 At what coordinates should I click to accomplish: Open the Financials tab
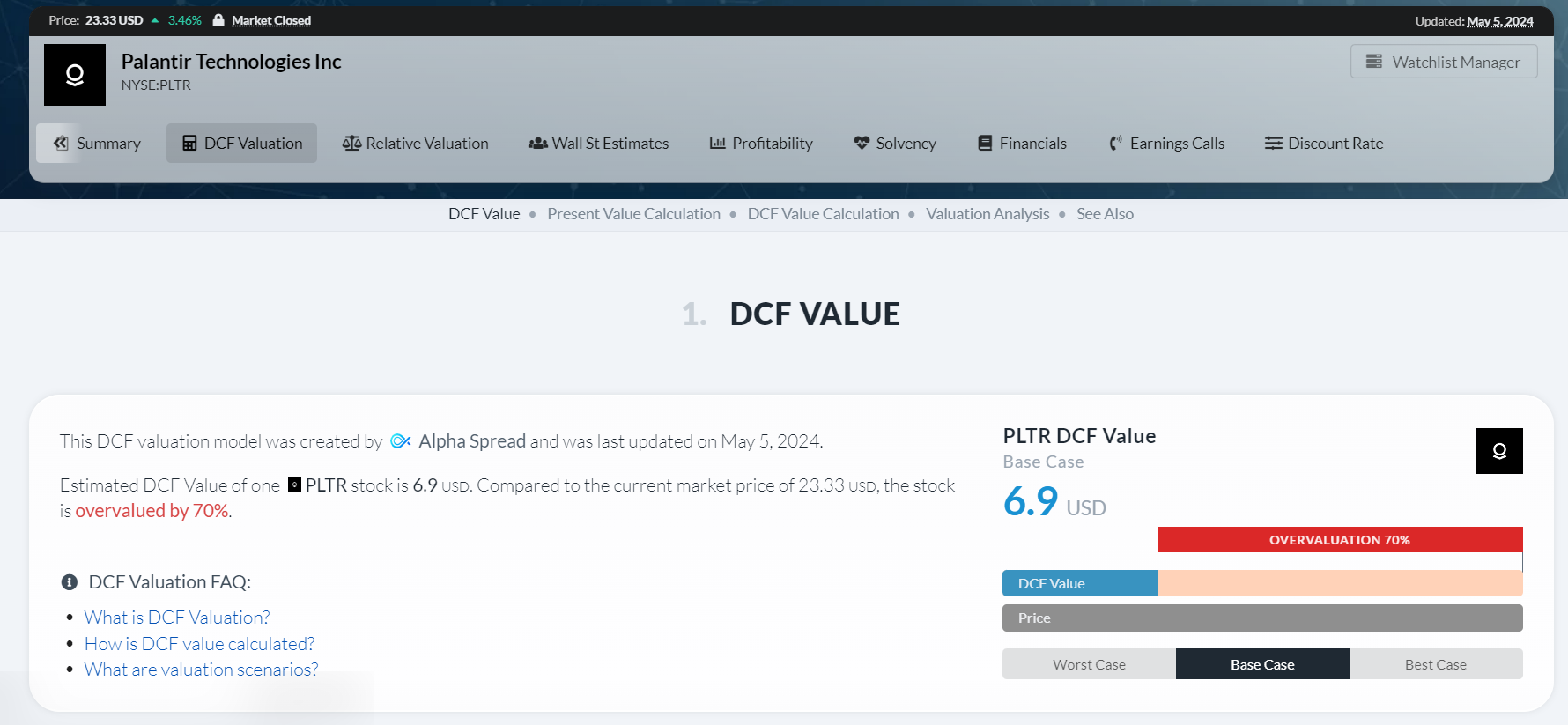[x=1023, y=144]
